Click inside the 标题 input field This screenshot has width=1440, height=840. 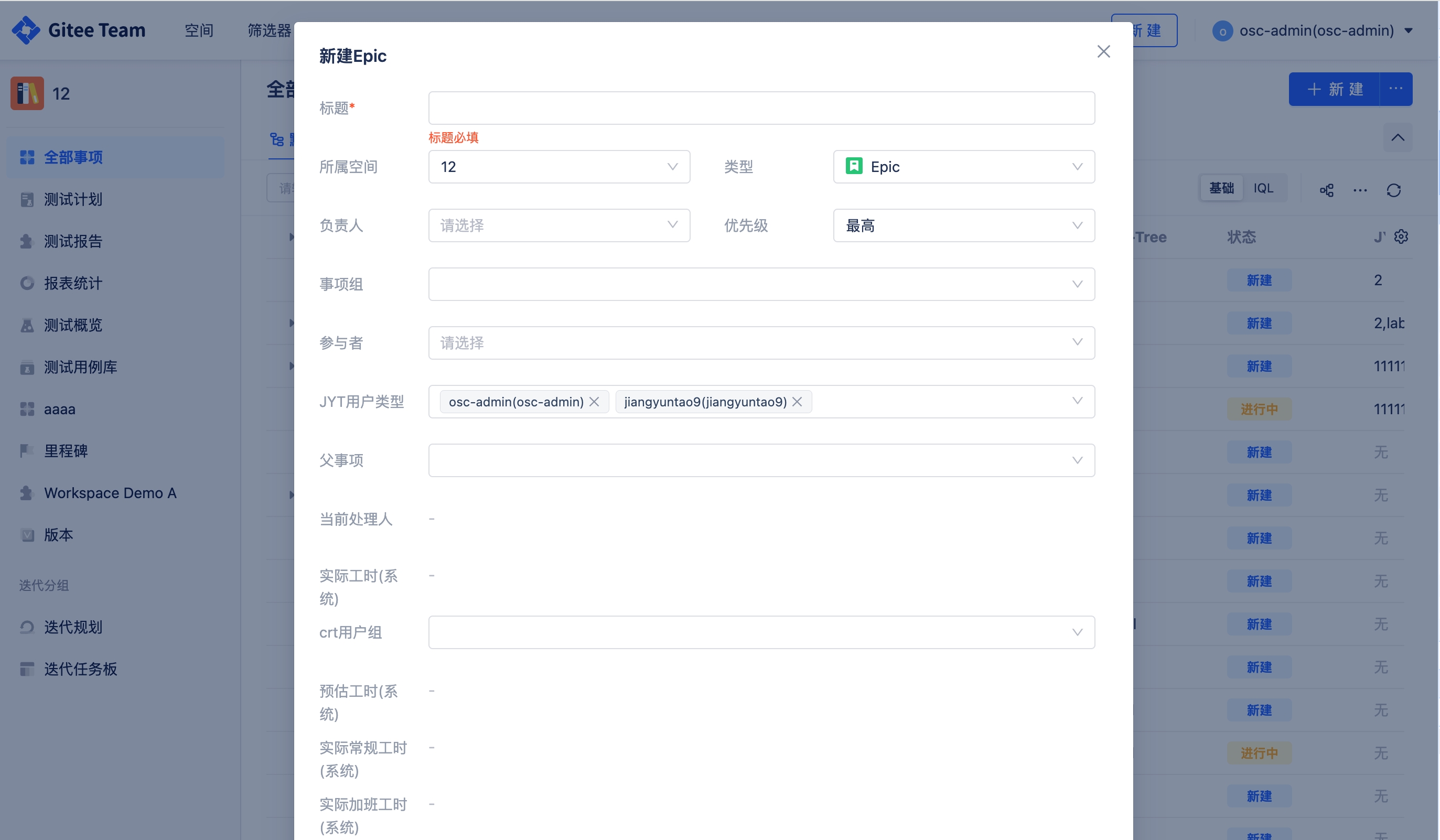[760, 107]
